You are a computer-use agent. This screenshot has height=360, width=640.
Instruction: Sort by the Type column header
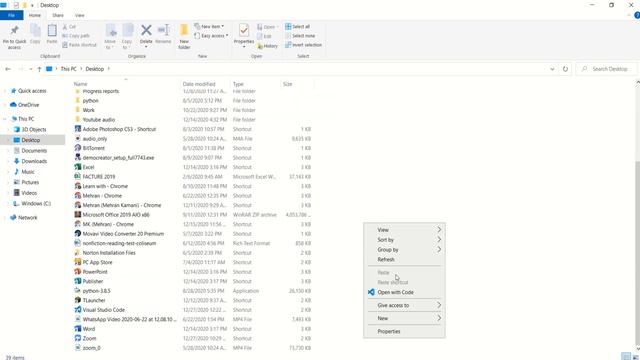[x=238, y=84]
